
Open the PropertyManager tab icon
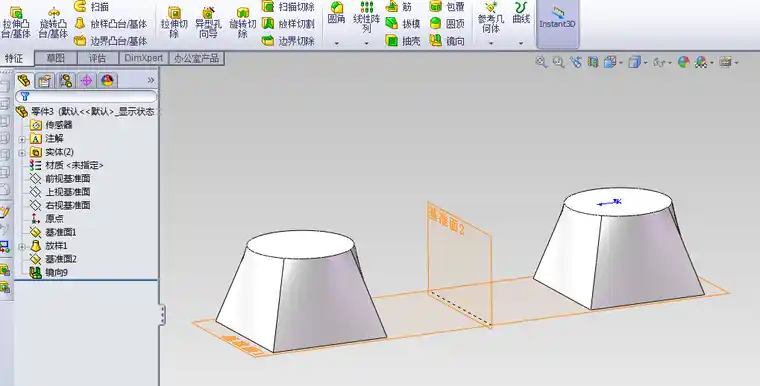coord(45,80)
